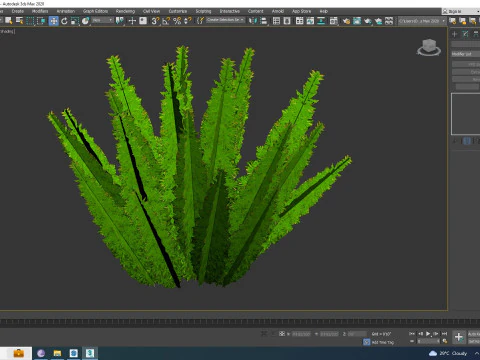Click Render Production teapot icon
This screenshot has height=360, width=480.
[x=368, y=21]
